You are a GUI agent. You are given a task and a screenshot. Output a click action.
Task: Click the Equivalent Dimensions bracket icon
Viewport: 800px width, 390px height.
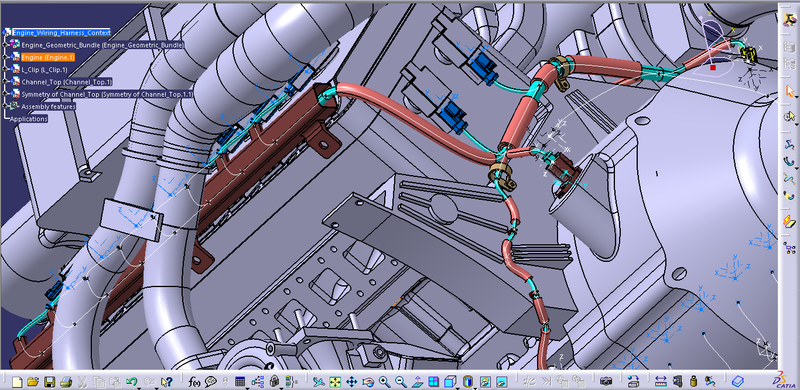click(x=291, y=381)
